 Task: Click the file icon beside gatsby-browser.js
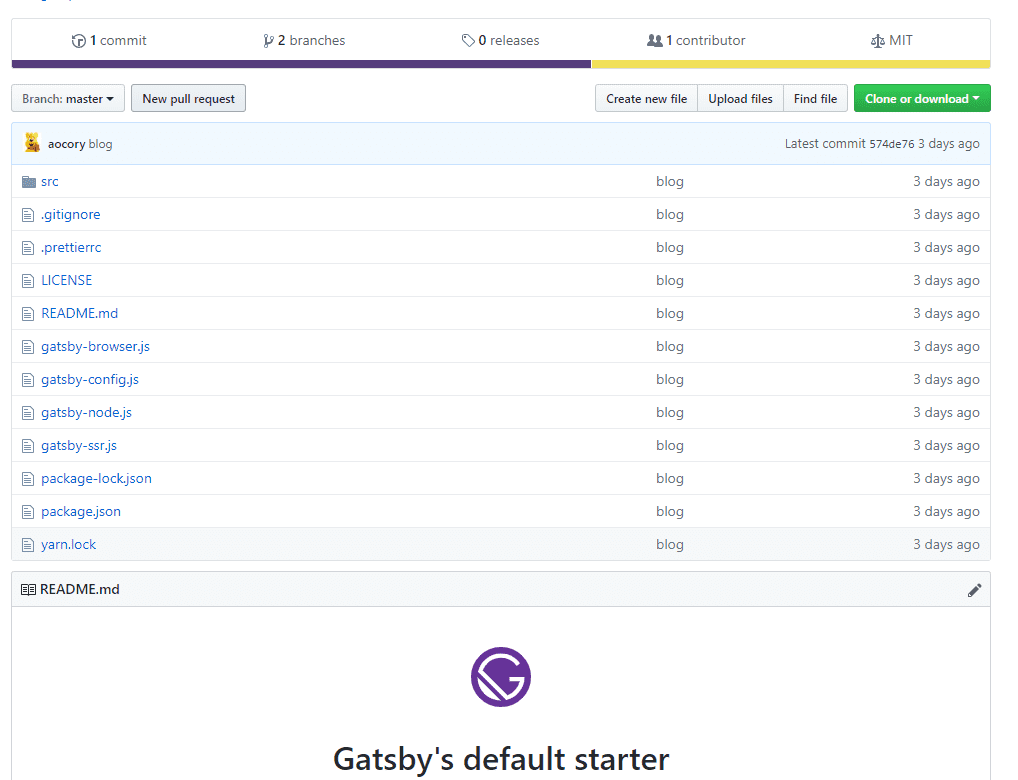[x=28, y=347]
